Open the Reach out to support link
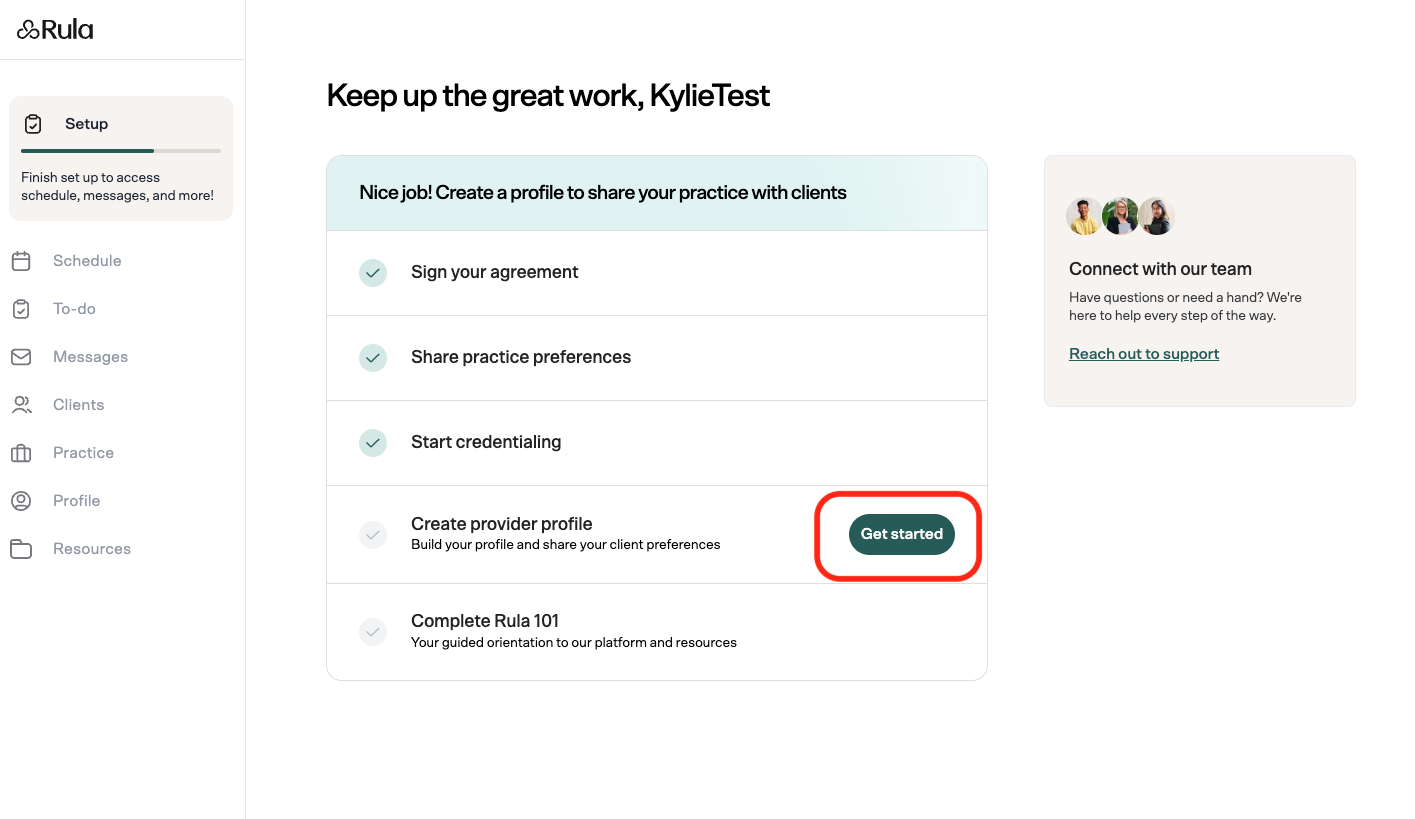Screen dimensions: 1415x819 pos(1144,353)
